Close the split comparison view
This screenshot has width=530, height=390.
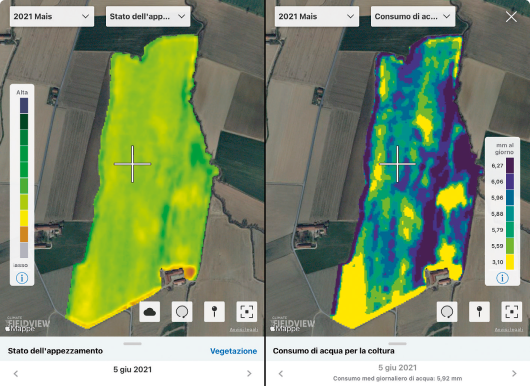point(511,16)
